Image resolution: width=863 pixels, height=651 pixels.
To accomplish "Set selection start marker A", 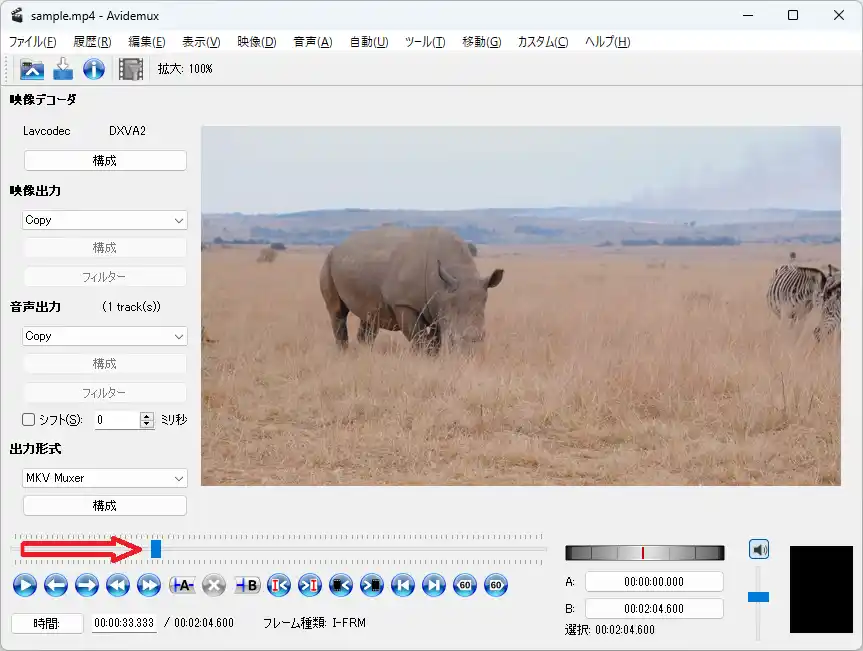I will pyautogui.click(x=182, y=586).
